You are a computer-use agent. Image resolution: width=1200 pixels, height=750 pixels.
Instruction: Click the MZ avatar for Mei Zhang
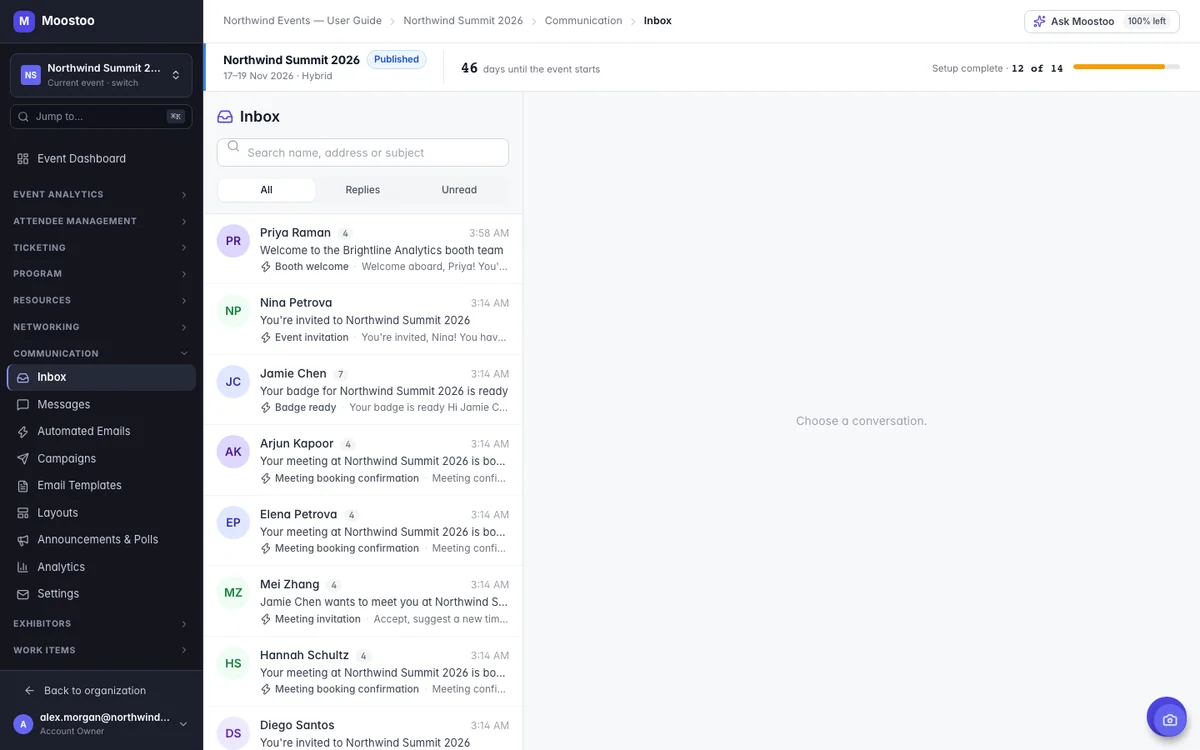(x=233, y=593)
